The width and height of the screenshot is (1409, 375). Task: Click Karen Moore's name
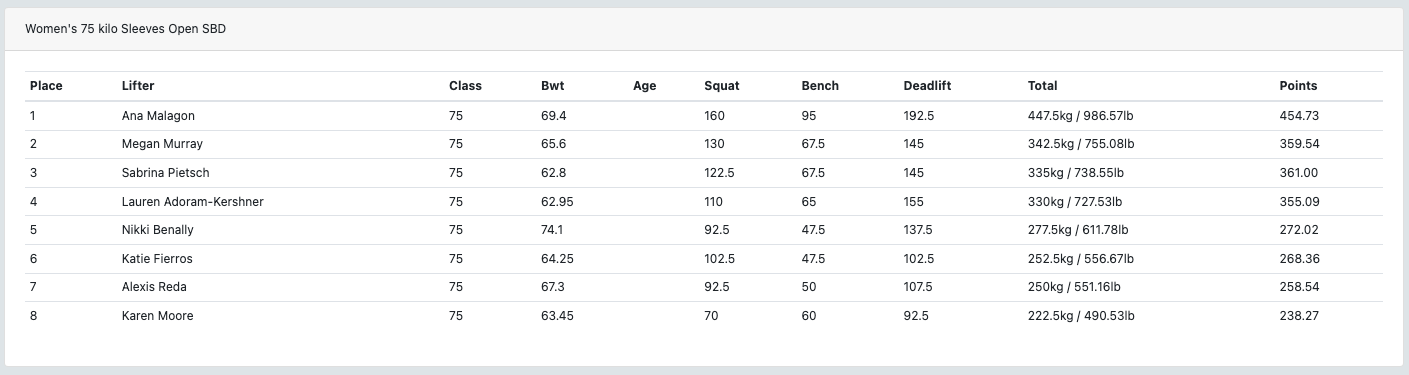157,316
